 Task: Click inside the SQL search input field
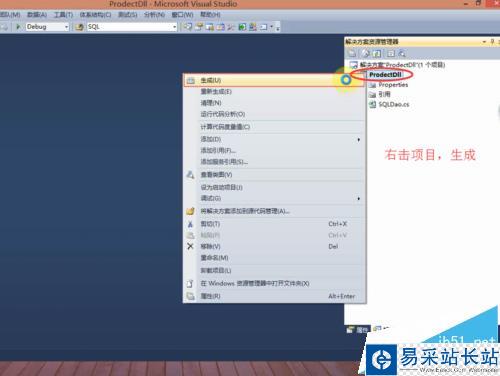tap(129, 27)
